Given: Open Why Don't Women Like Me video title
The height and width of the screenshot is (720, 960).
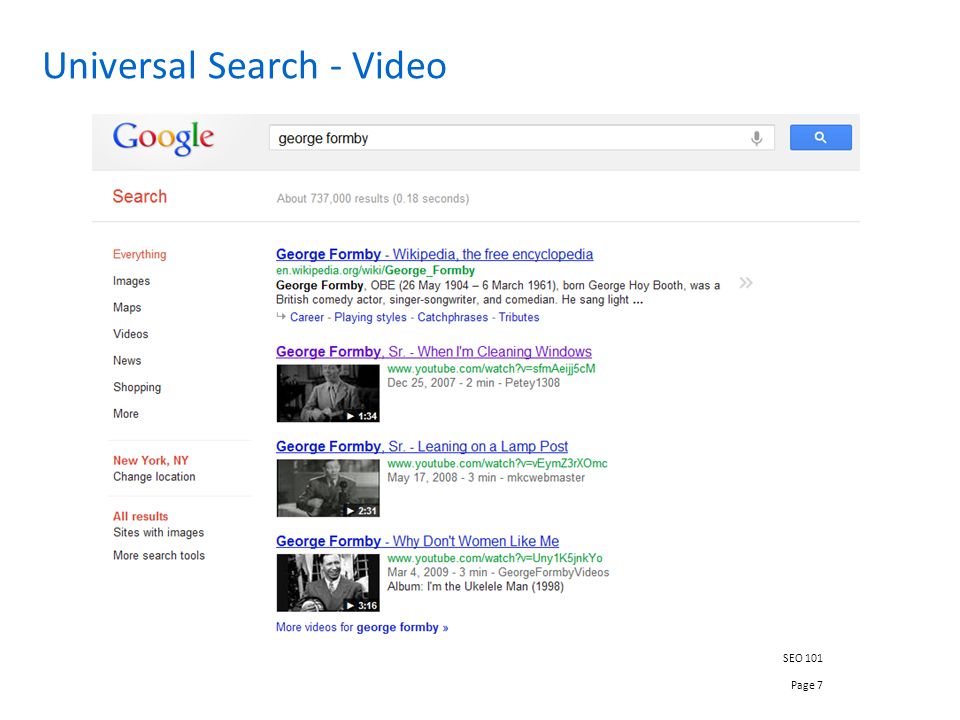Looking at the screenshot, I should point(417,541).
